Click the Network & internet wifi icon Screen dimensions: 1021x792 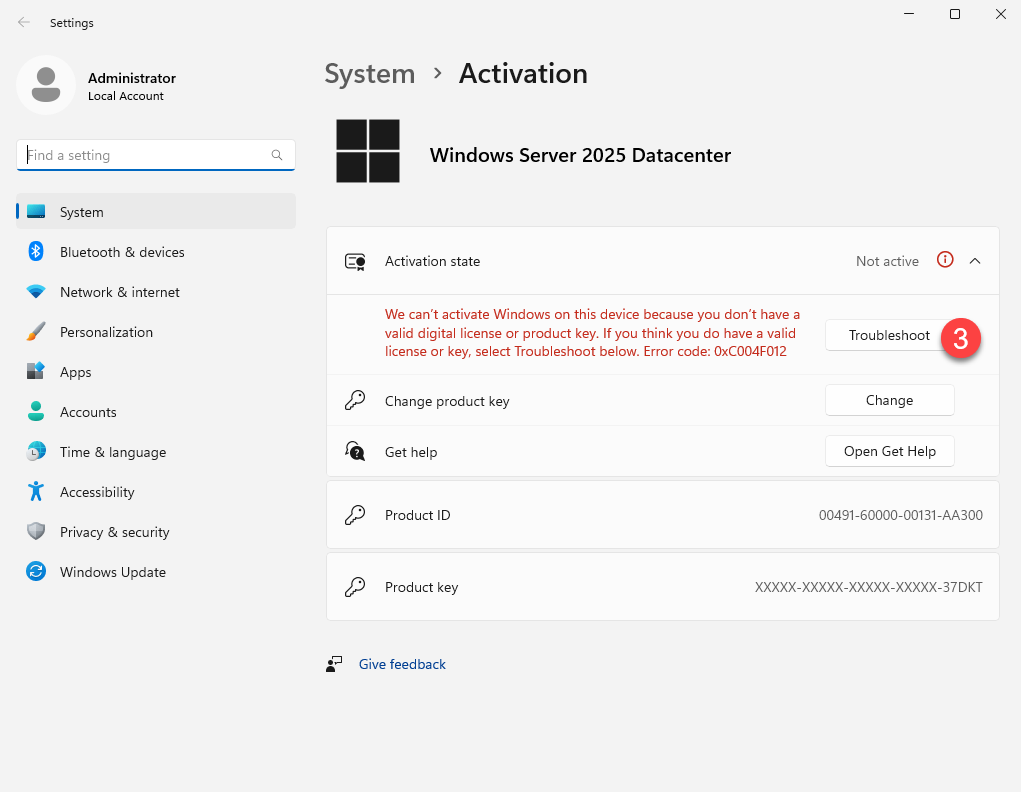[x=36, y=292]
